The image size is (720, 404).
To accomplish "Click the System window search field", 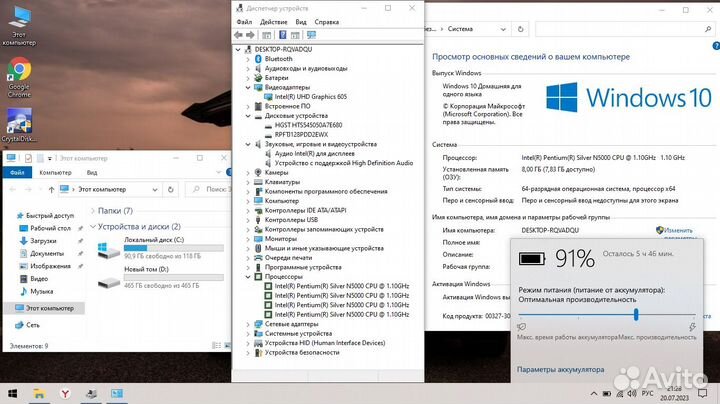I will [x=624, y=29].
